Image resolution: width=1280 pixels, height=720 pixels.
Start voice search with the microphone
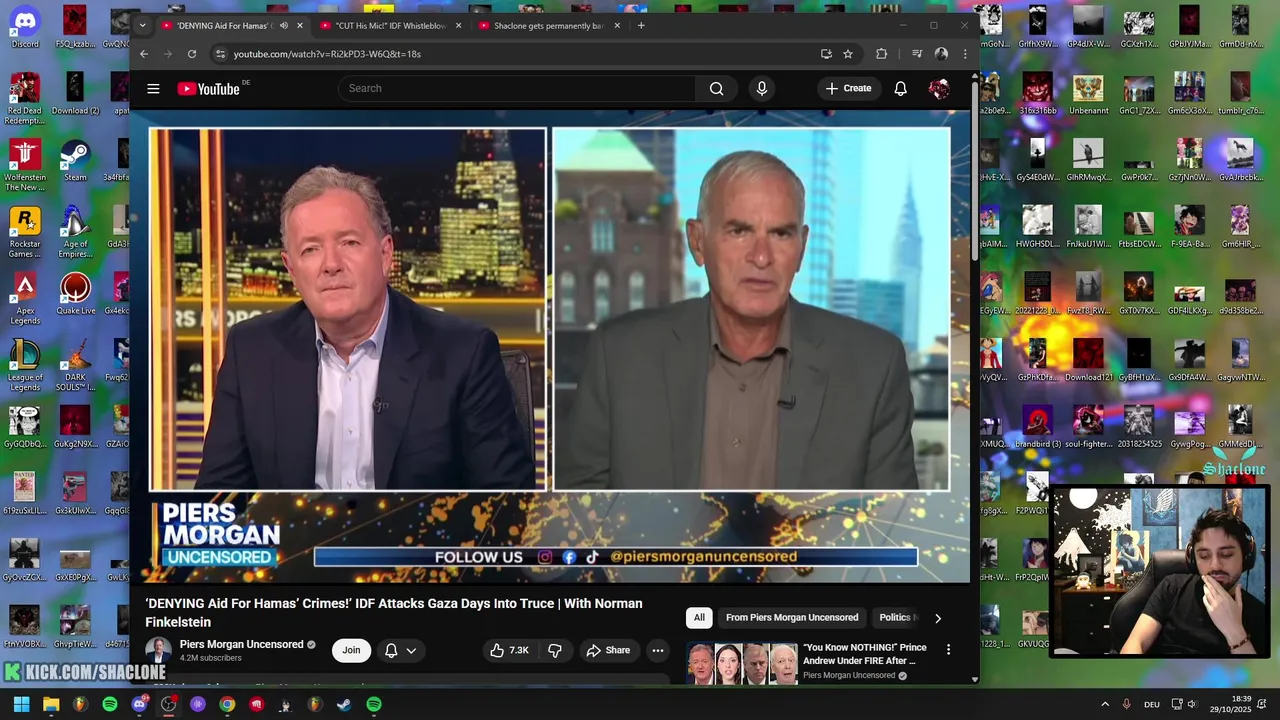click(762, 88)
